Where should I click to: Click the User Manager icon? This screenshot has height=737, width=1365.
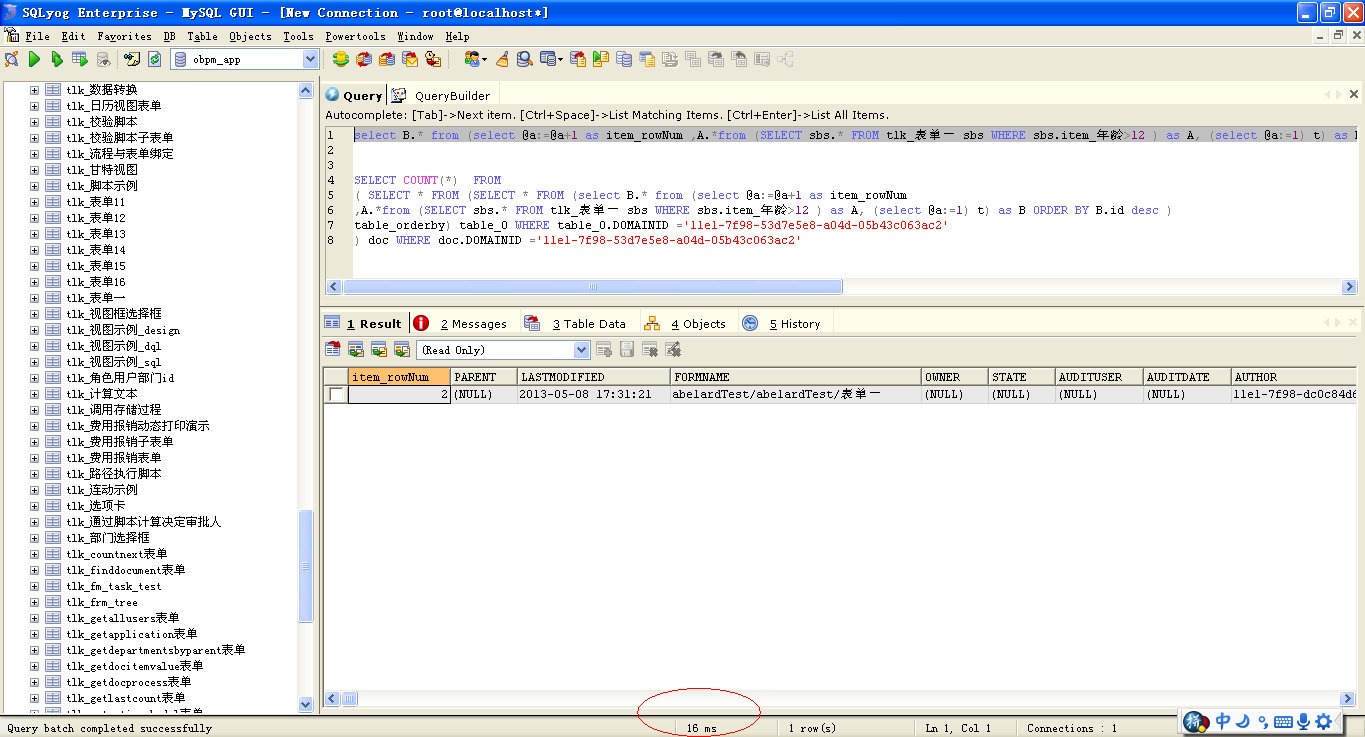coord(471,59)
